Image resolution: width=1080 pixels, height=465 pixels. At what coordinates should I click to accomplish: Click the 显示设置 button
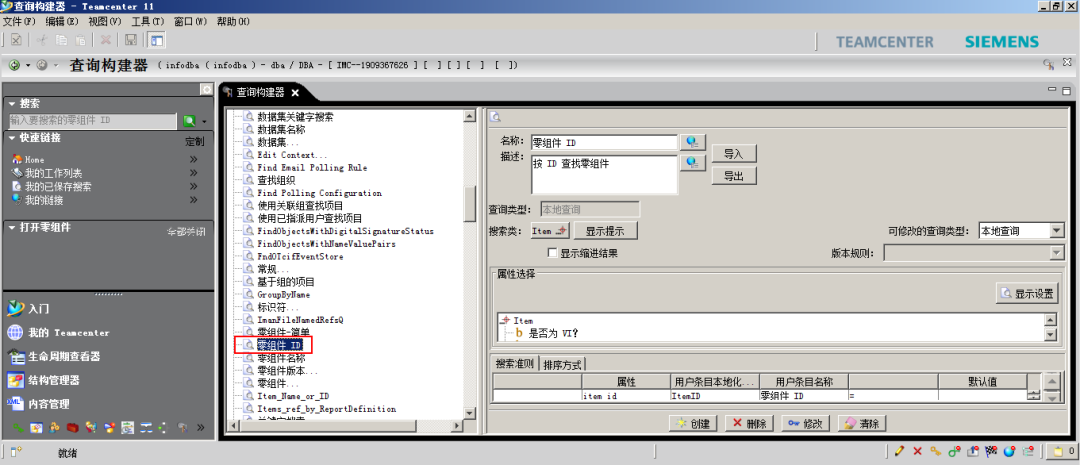pos(1027,294)
